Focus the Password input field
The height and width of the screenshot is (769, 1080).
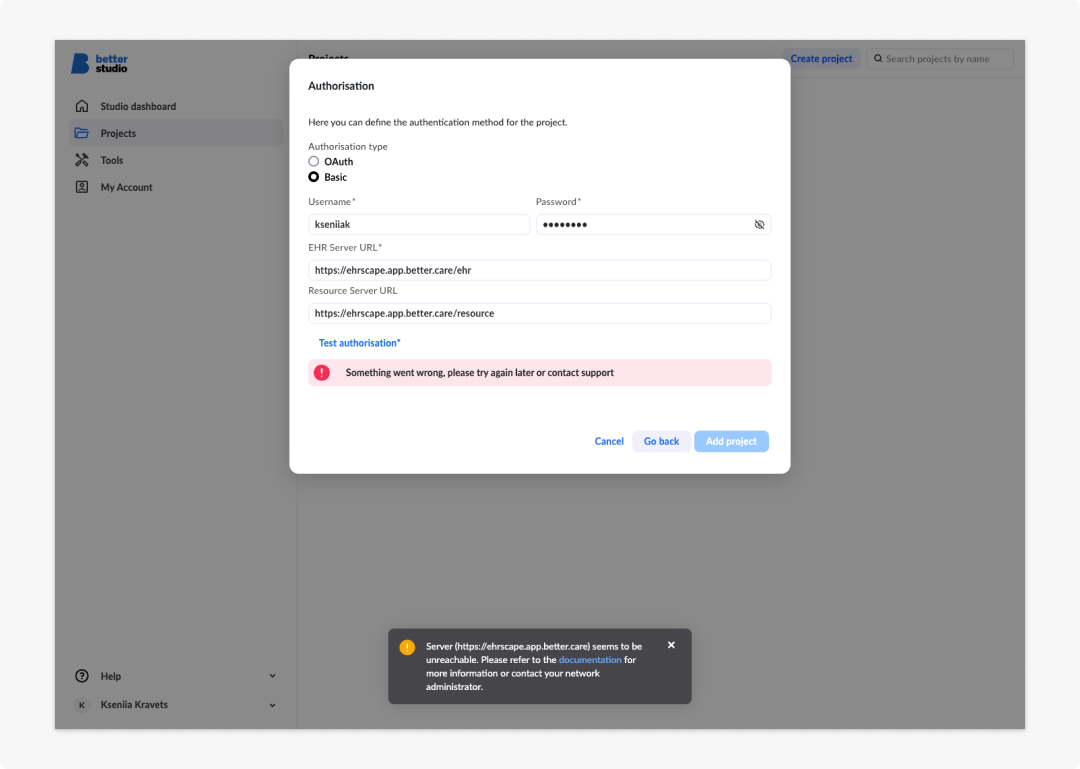(x=653, y=225)
